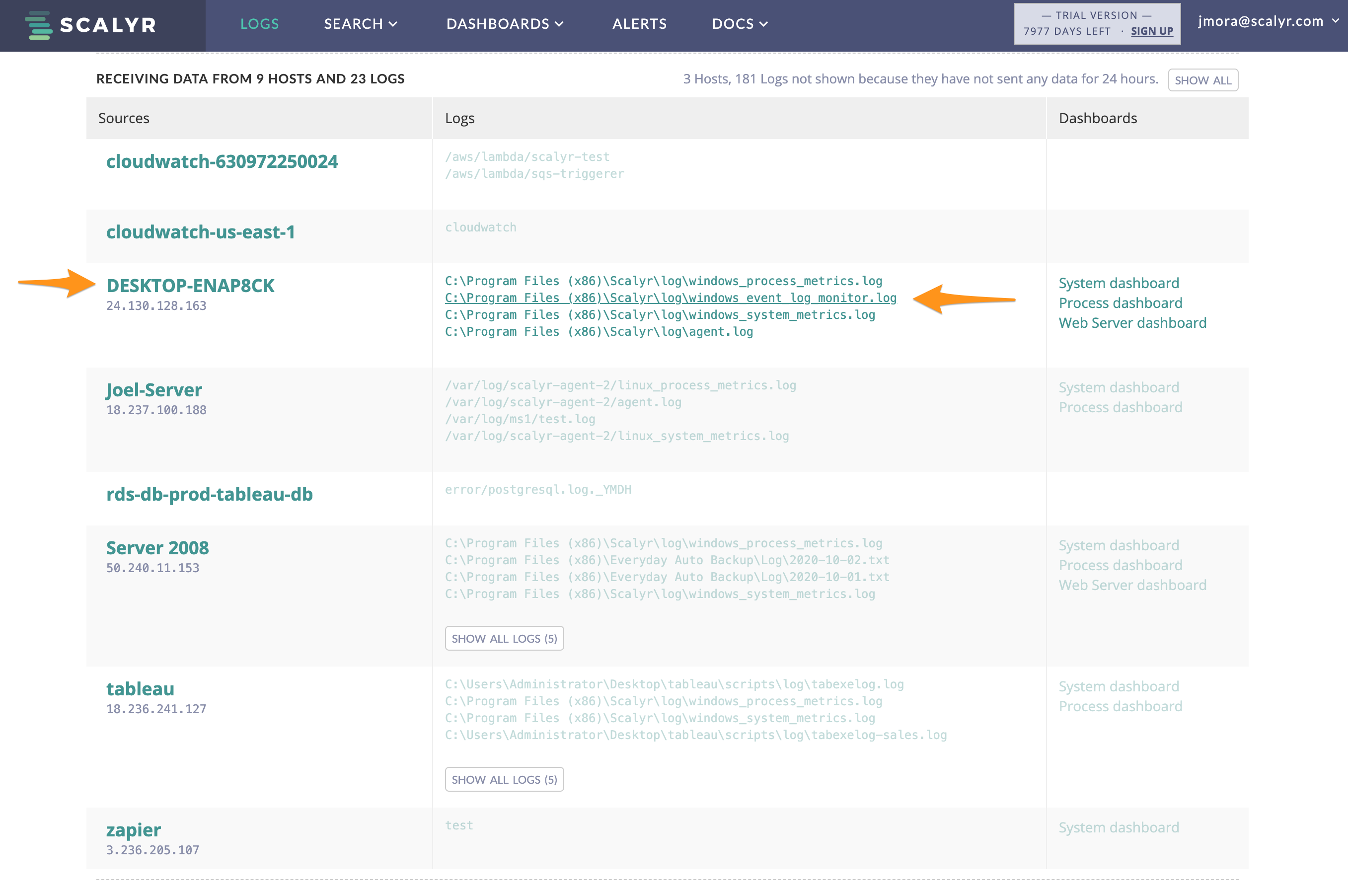Open the DESKTOP-ENAP8CK host details
This screenshot has height=896, width=1348.
(191, 285)
